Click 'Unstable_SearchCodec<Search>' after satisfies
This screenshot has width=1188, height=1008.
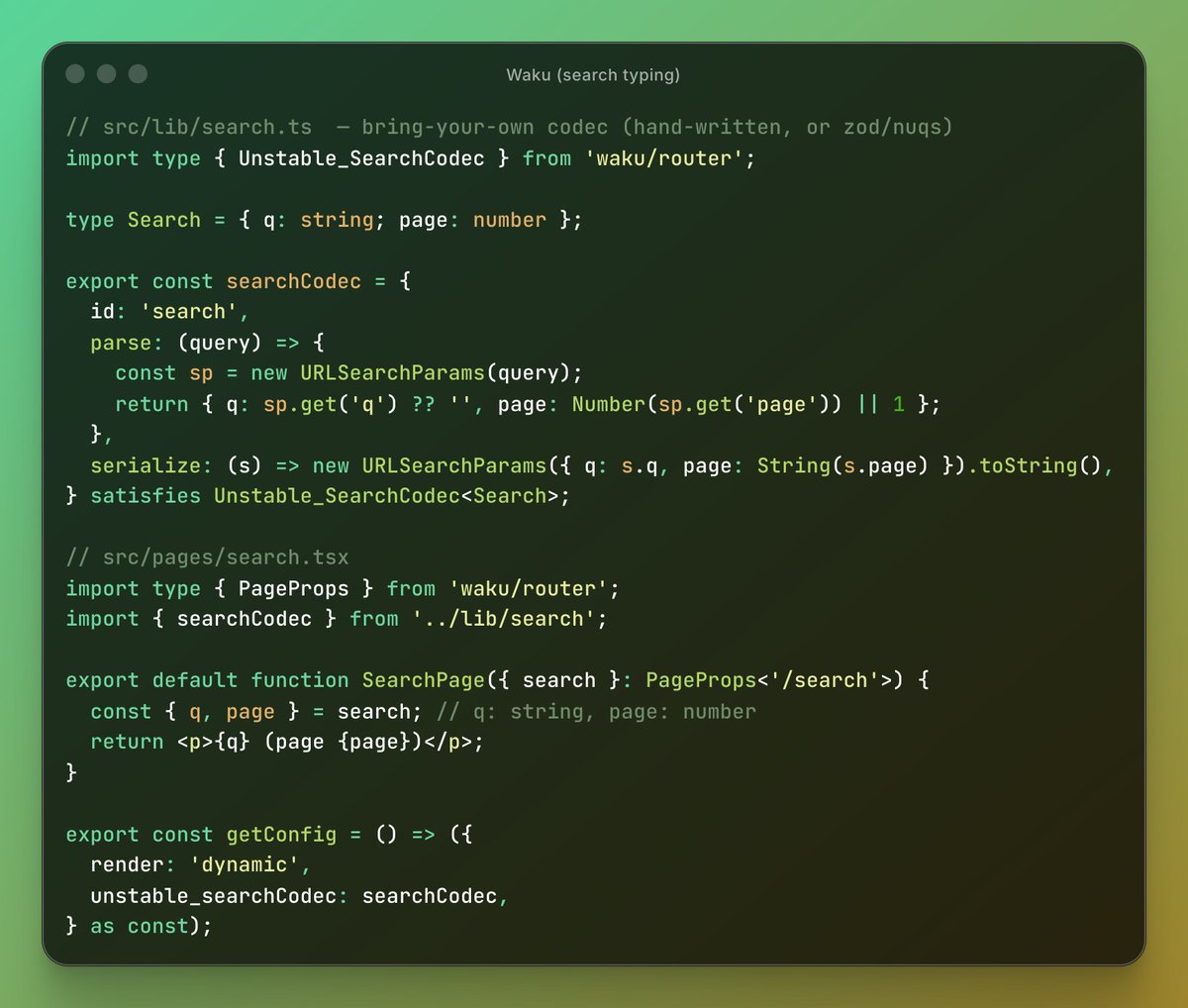click(386, 495)
